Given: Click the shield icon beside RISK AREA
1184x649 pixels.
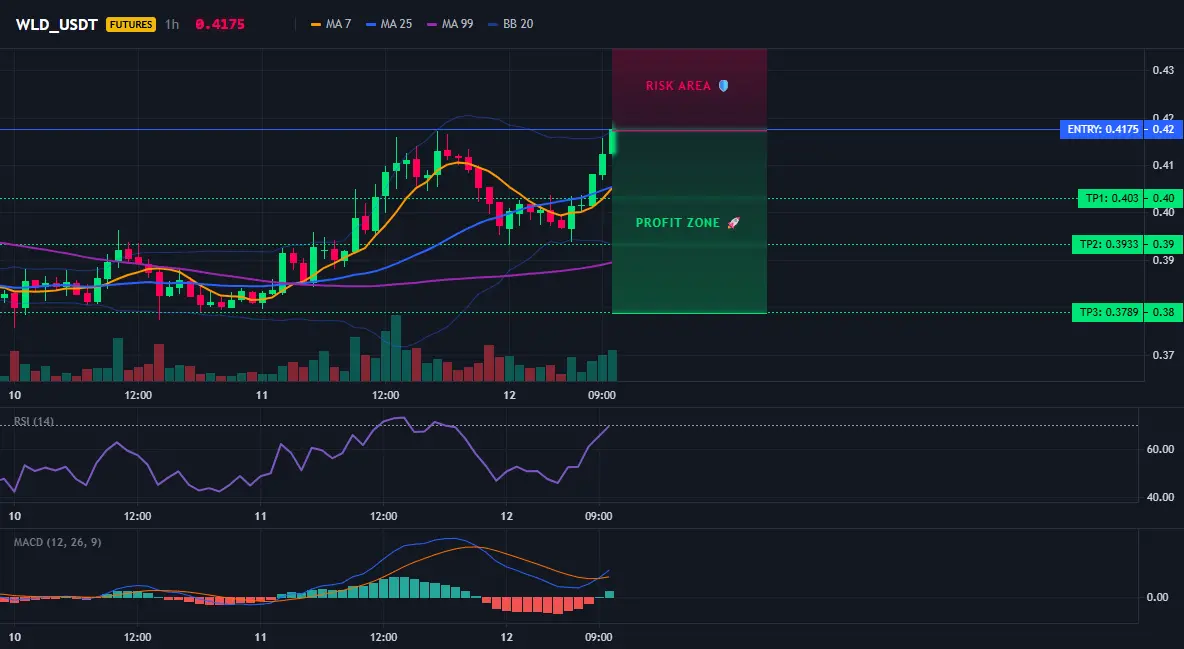Looking at the screenshot, I should click(723, 86).
